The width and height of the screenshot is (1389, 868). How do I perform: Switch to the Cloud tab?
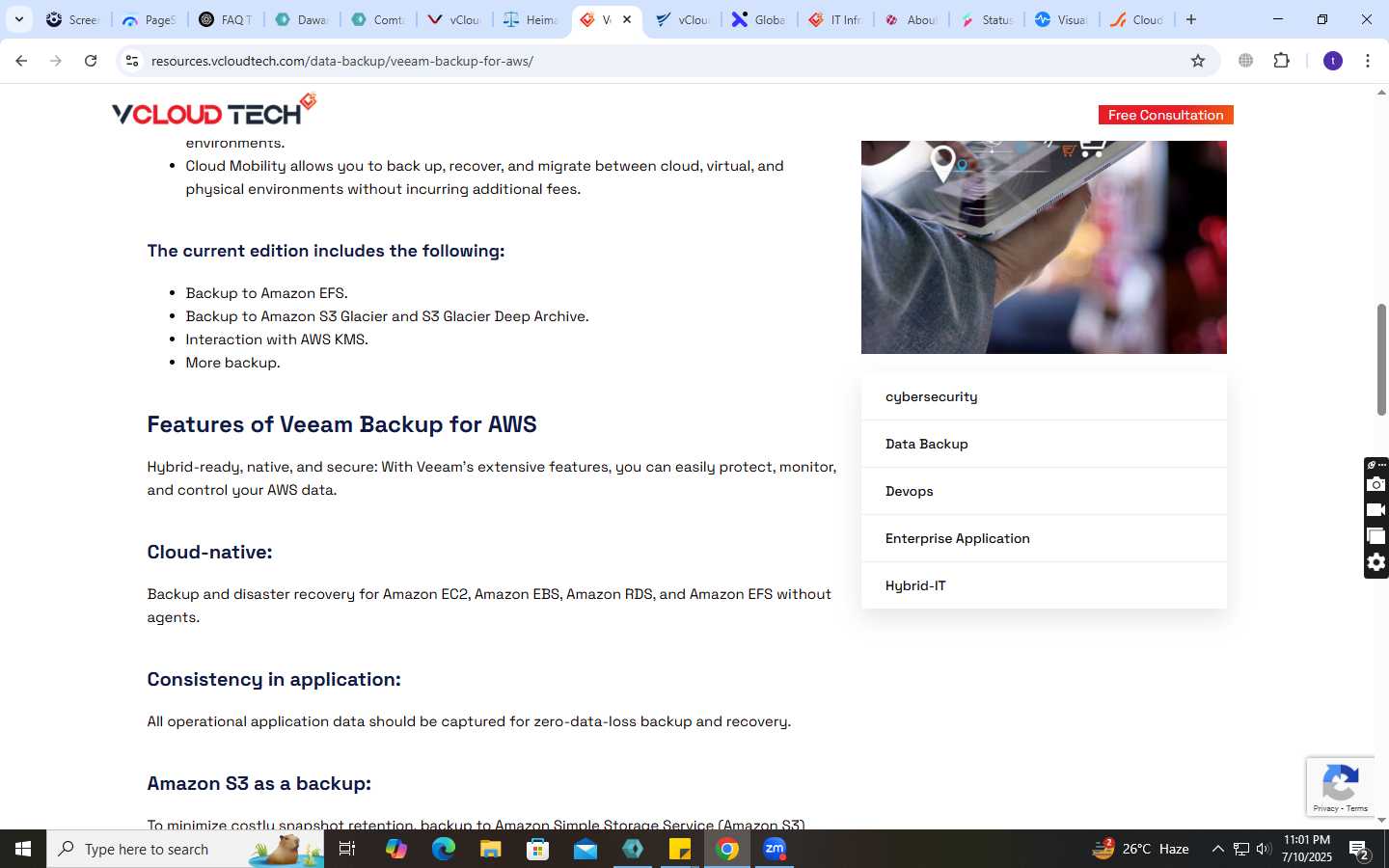coord(1138,19)
